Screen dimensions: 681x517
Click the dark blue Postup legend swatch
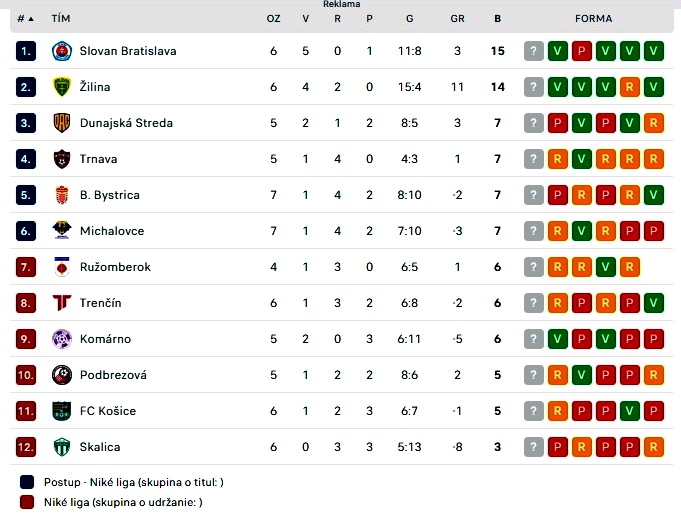coord(27,482)
